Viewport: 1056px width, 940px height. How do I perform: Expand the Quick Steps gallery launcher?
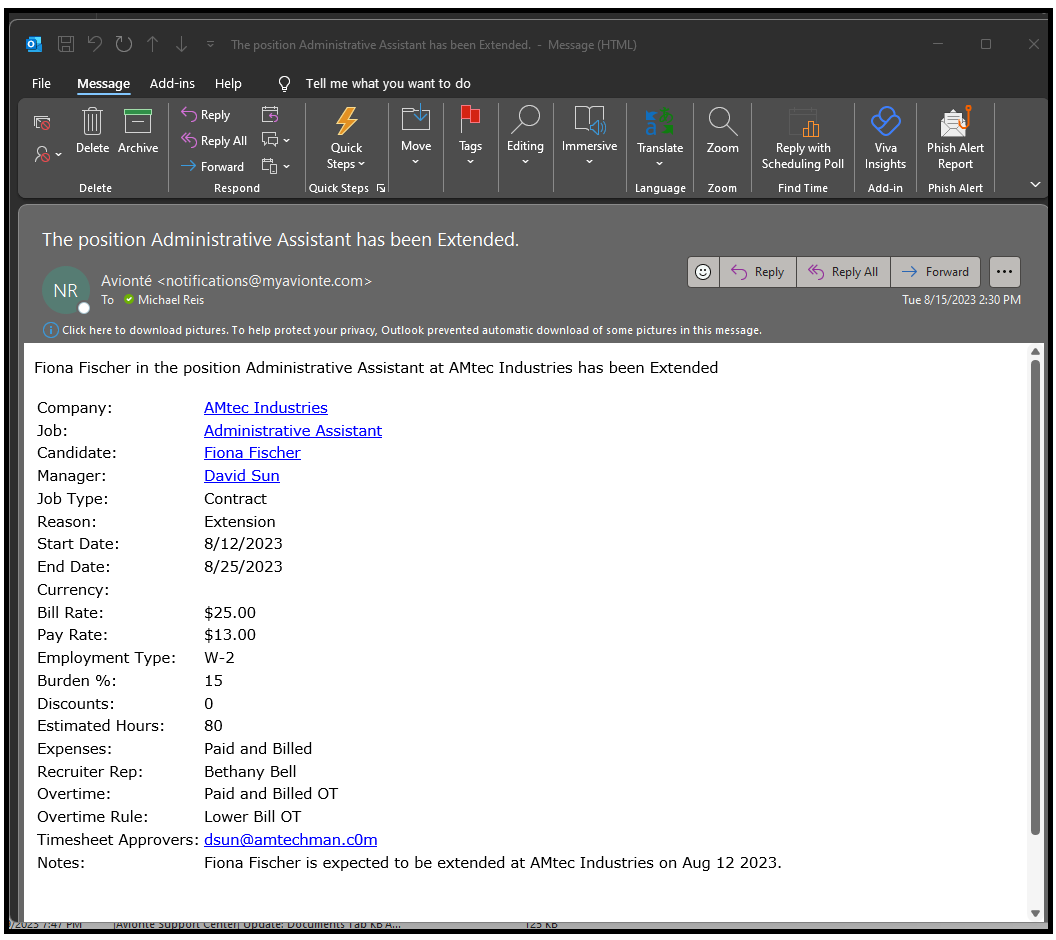[x=383, y=187]
